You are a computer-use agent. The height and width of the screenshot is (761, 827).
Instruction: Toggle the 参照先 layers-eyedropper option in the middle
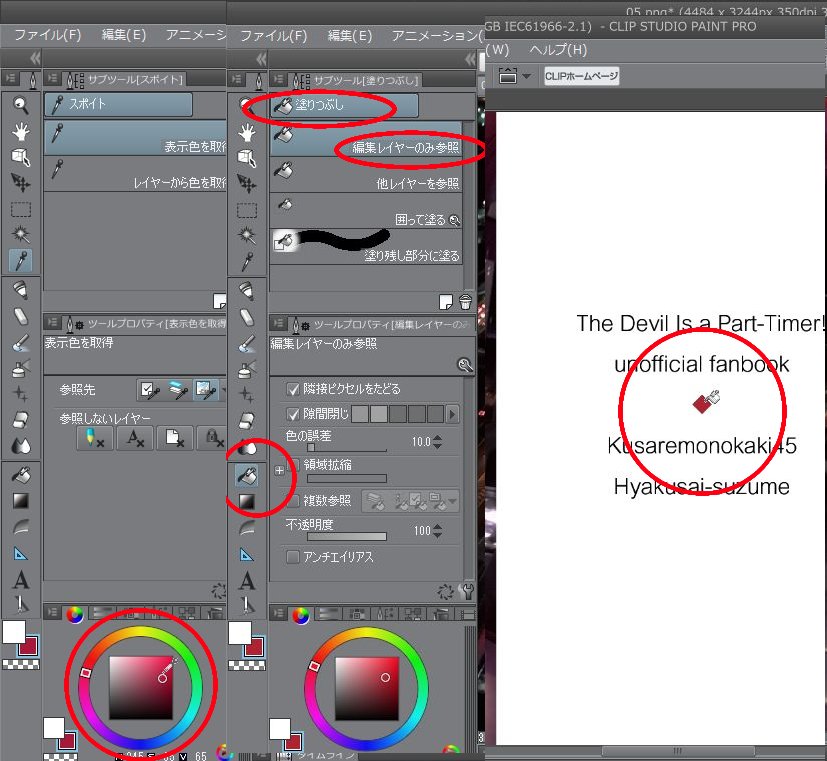tap(178, 390)
